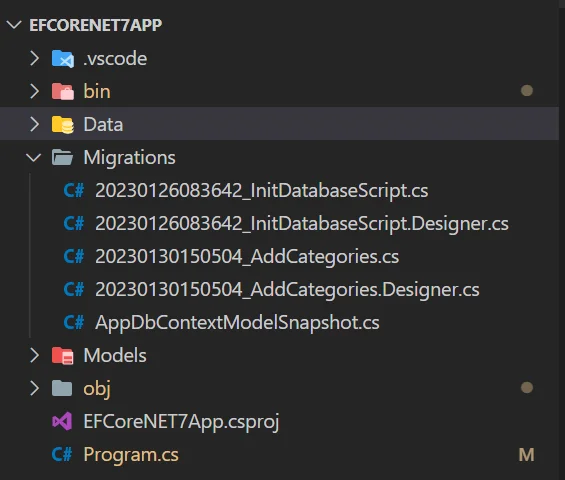The image size is (565, 480).
Task: Click the C# icon next to Program.cs
Action: [x=62, y=454]
